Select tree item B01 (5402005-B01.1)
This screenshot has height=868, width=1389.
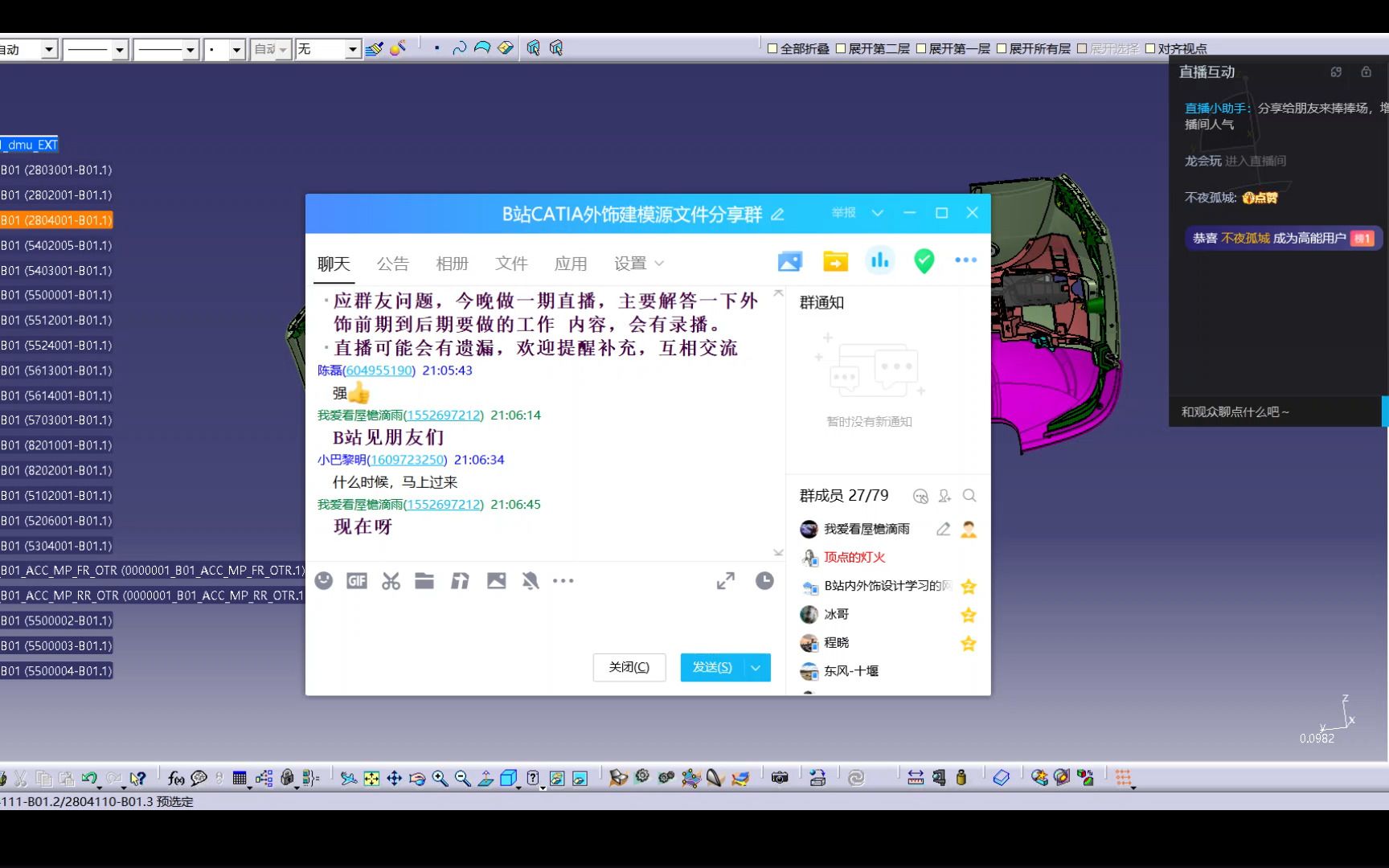pos(56,245)
